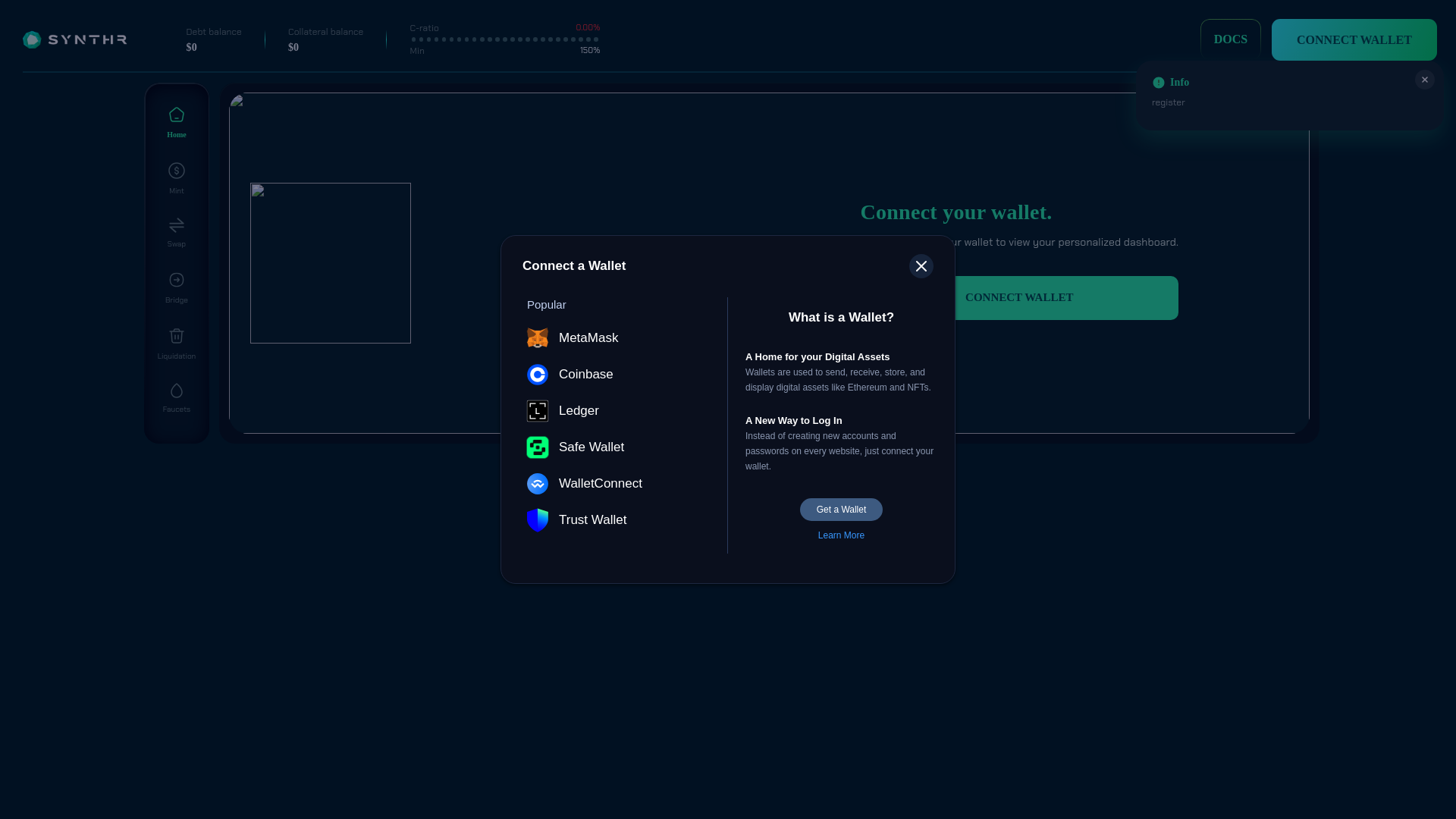Click the Collateral balance $0 value
This screenshot has height=819, width=1456.
tap(293, 48)
